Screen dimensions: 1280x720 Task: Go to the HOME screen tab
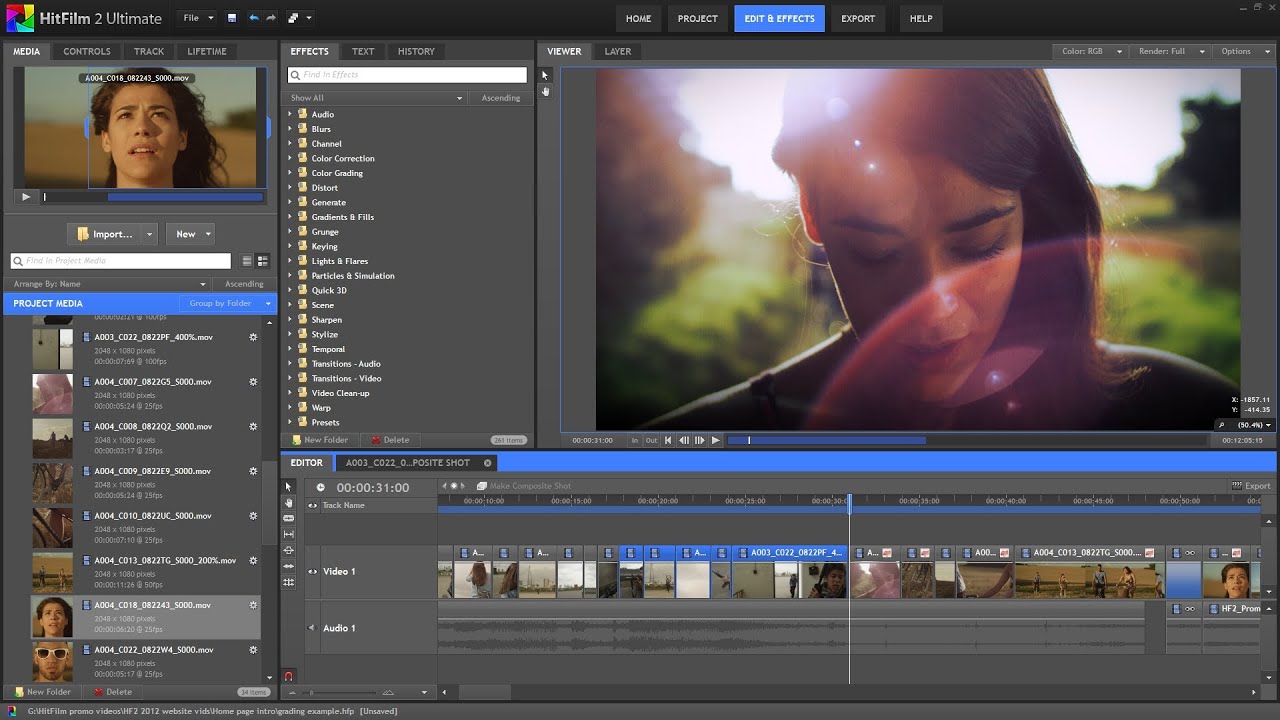(639, 18)
